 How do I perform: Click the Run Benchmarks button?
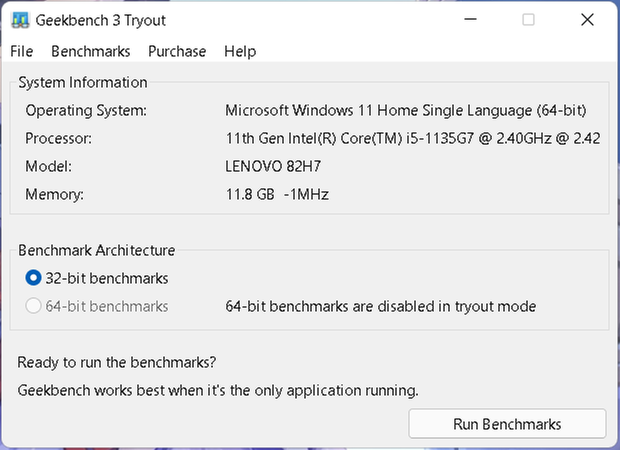[507, 424]
